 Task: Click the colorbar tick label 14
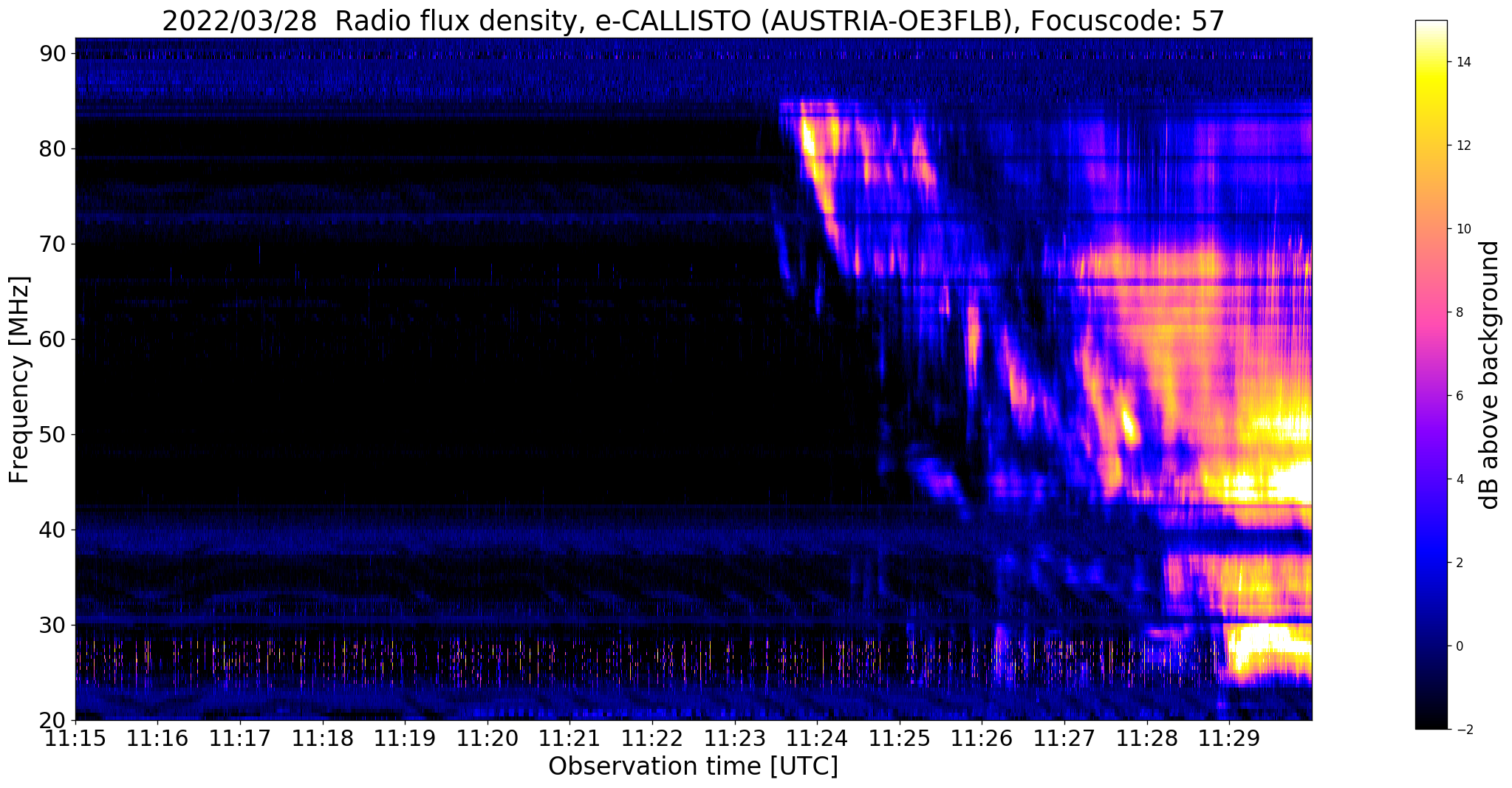point(1463,62)
